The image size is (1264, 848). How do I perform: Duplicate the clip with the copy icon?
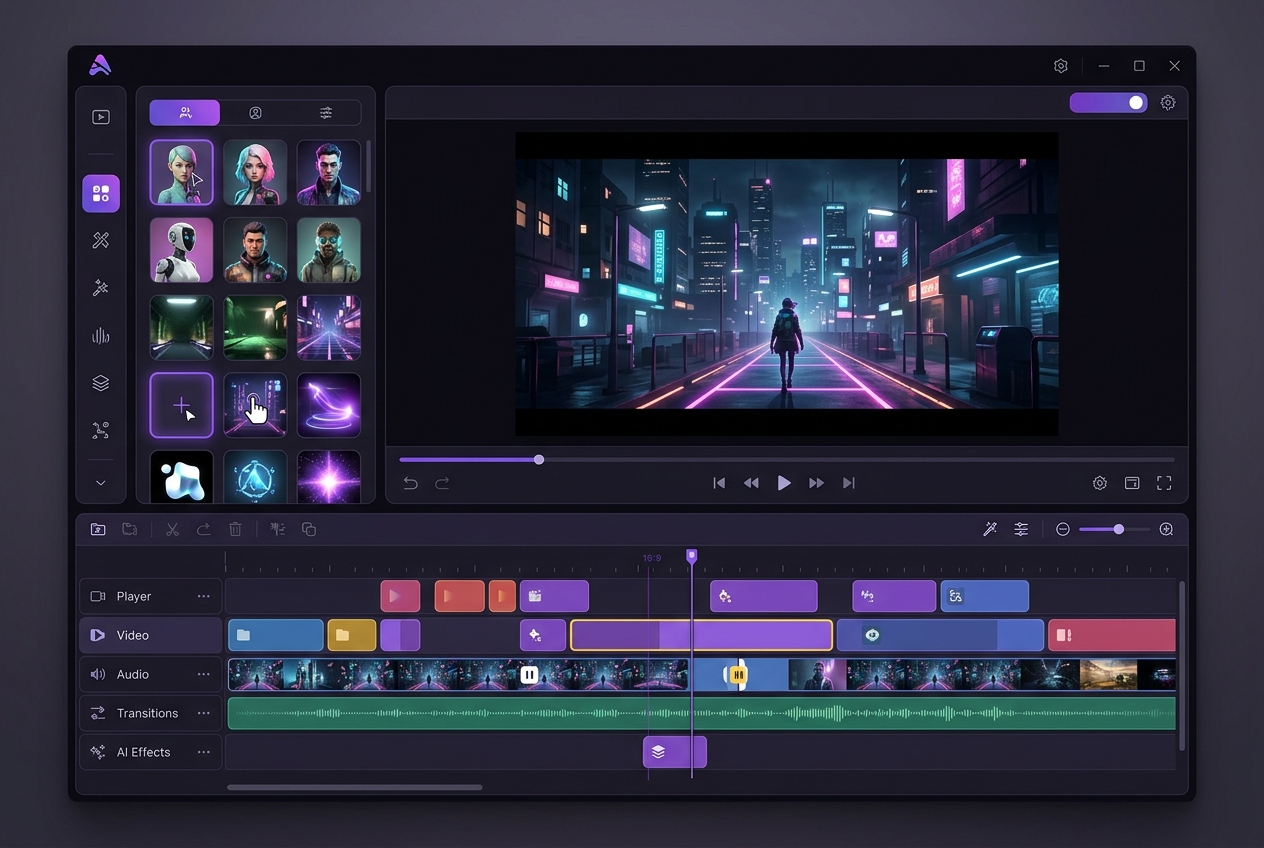[309, 529]
